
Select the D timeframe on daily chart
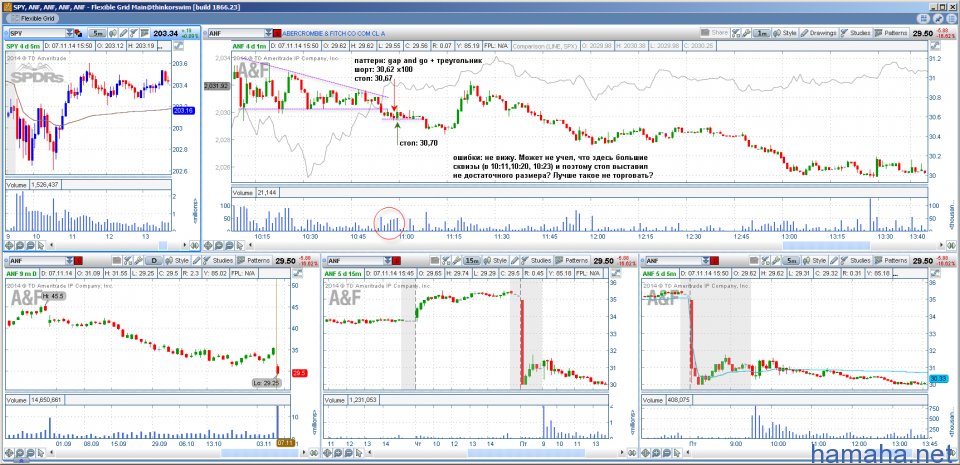pyautogui.click(x=154, y=261)
